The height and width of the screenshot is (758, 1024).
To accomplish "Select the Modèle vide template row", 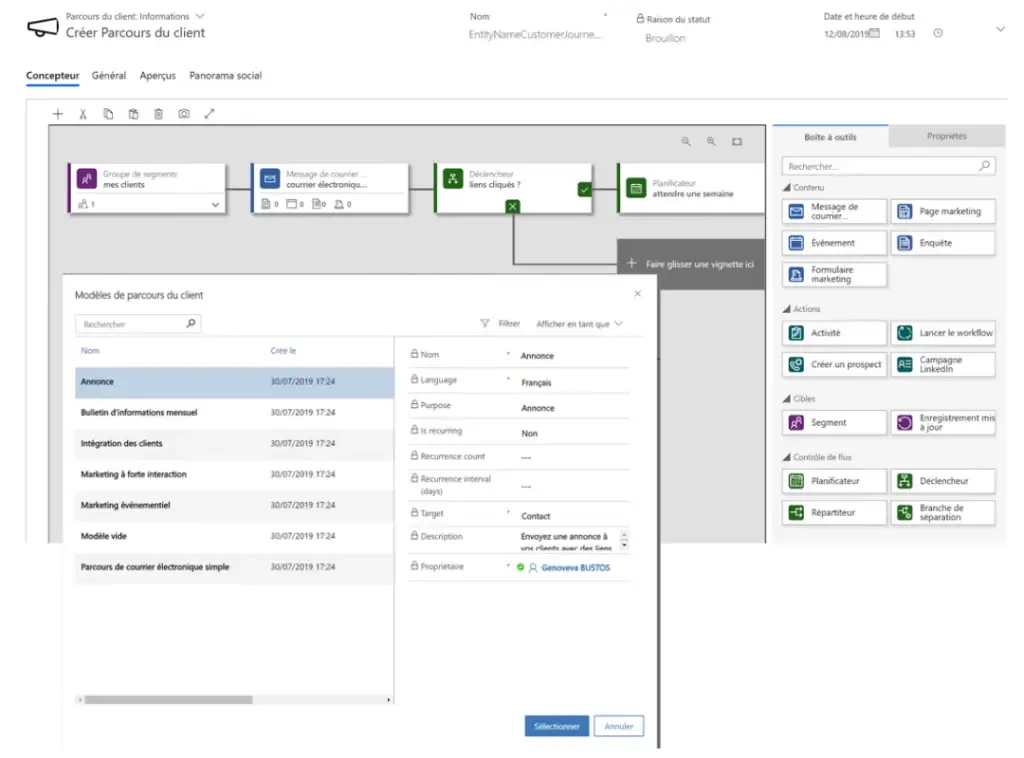I will (x=234, y=536).
